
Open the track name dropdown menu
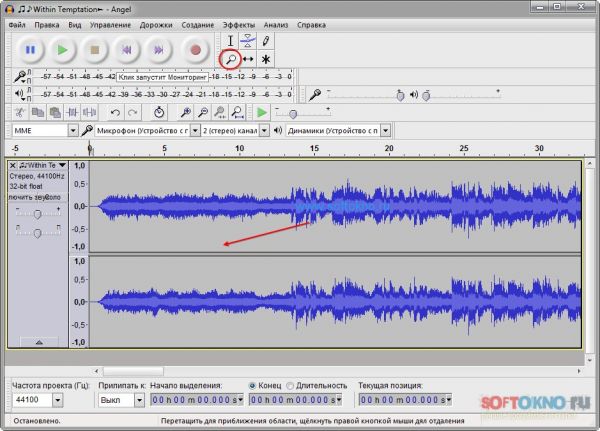point(62,165)
